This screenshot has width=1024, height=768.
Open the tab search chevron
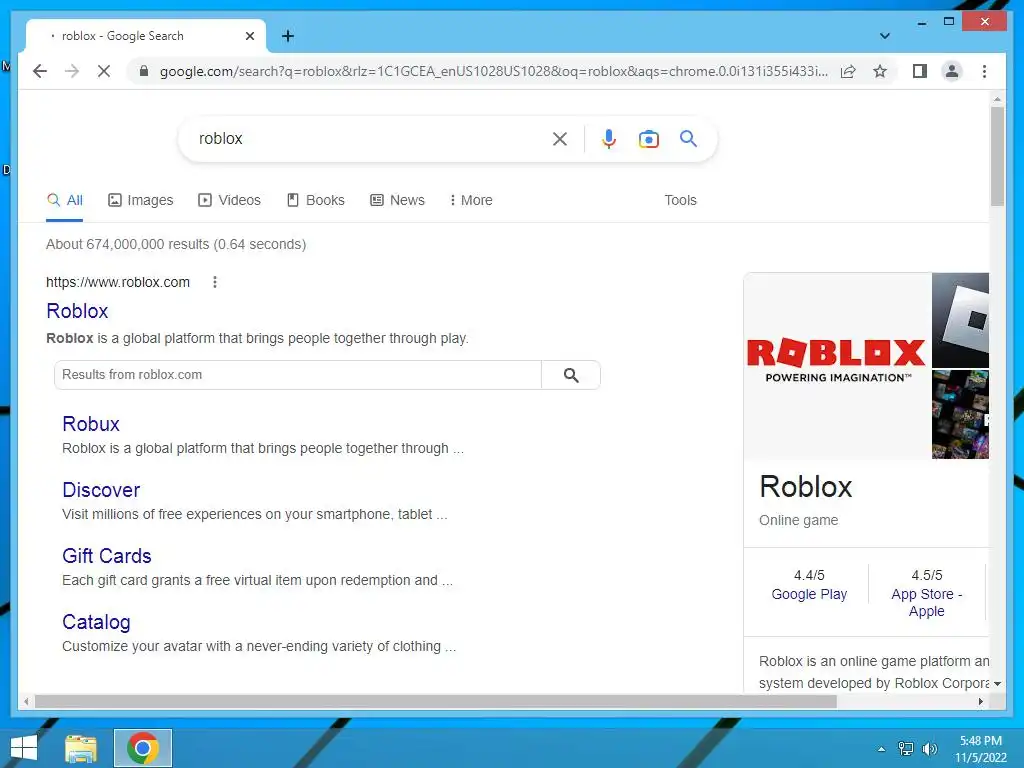point(884,36)
